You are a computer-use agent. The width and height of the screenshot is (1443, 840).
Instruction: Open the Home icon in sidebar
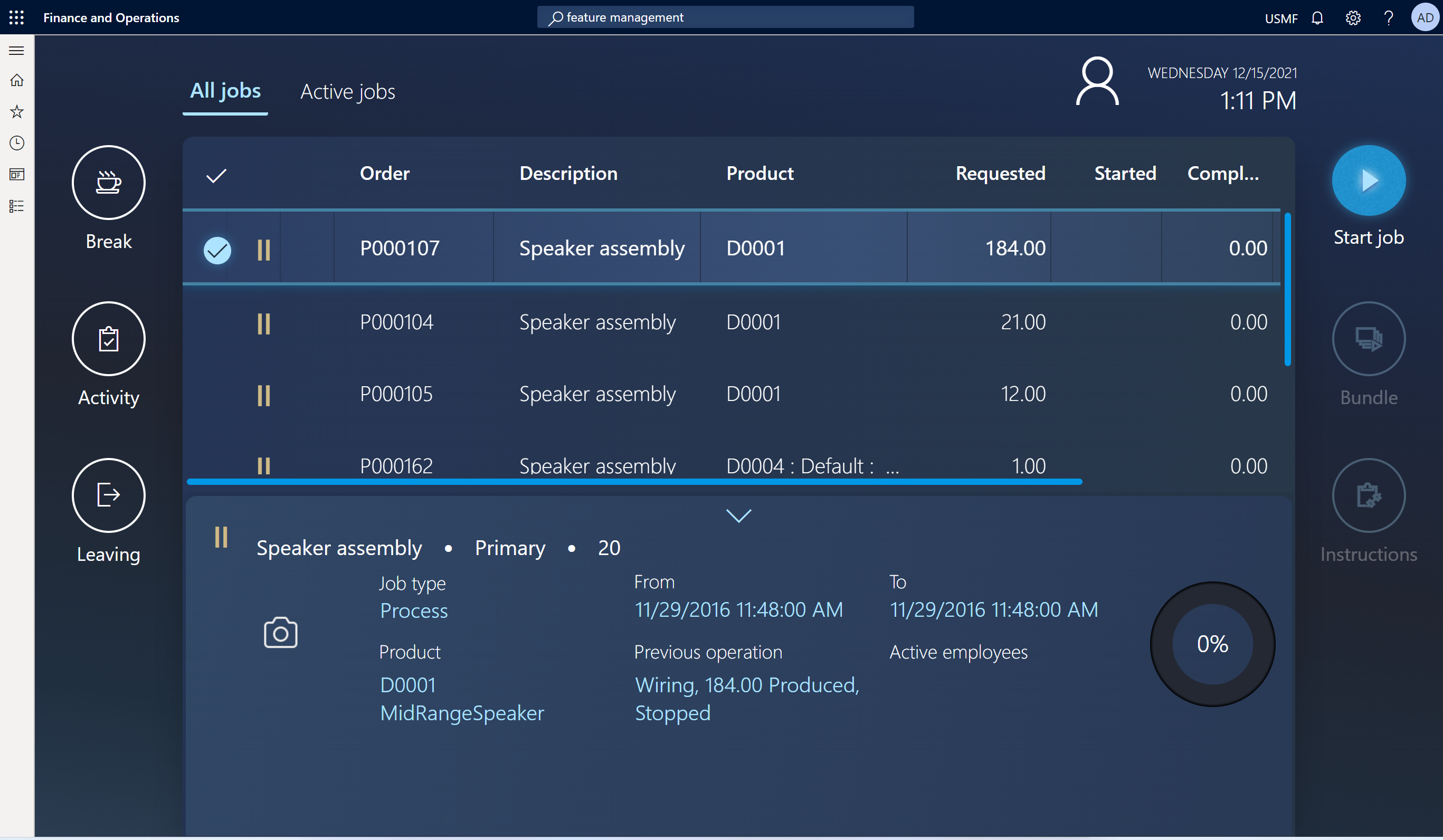16,80
